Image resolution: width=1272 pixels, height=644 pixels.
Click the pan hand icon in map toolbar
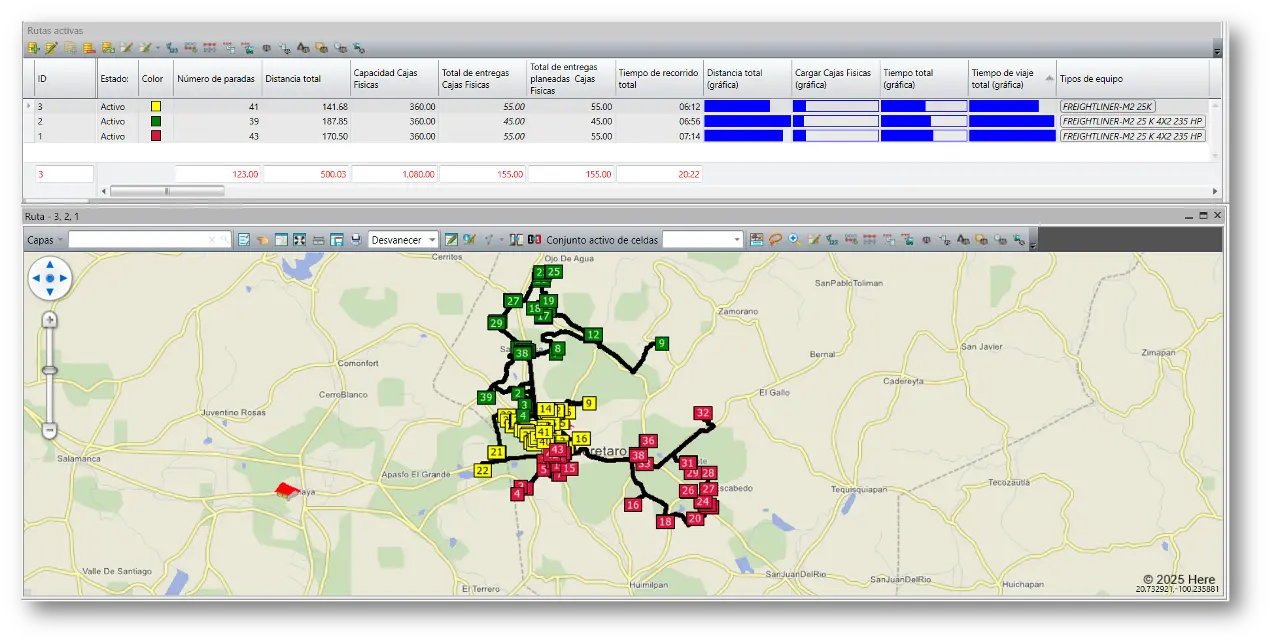tap(263, 240)
